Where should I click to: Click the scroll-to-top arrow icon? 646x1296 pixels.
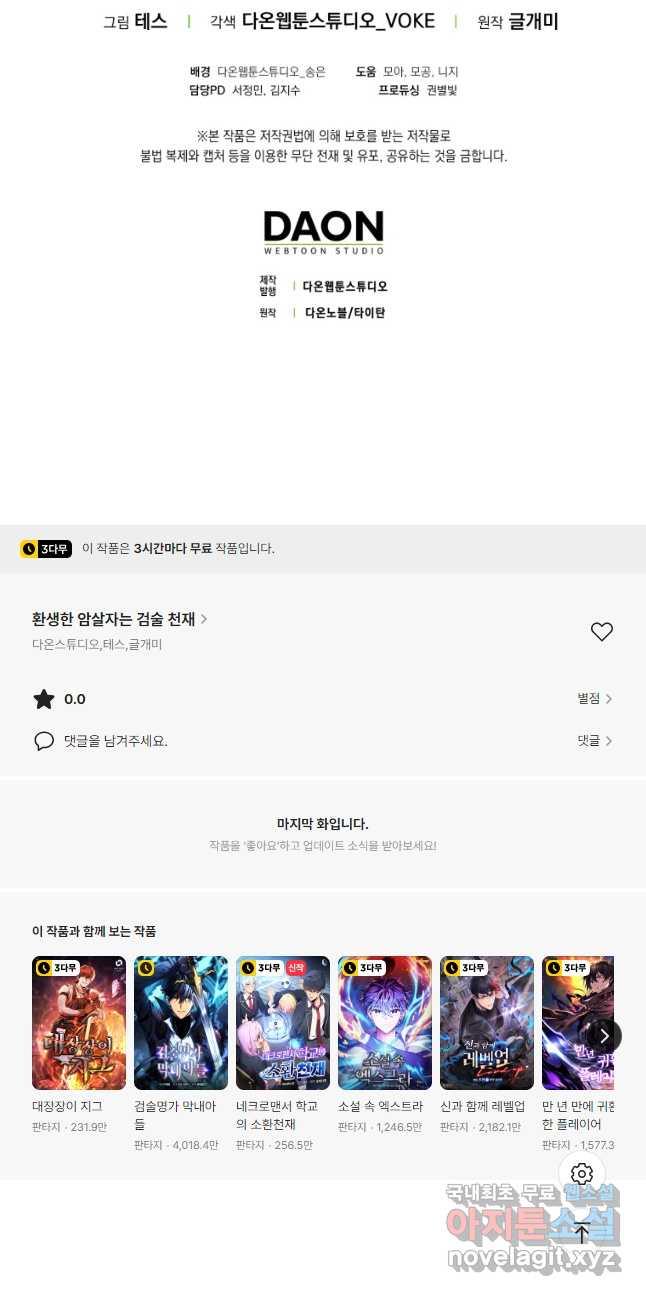tap(582, 1232)
